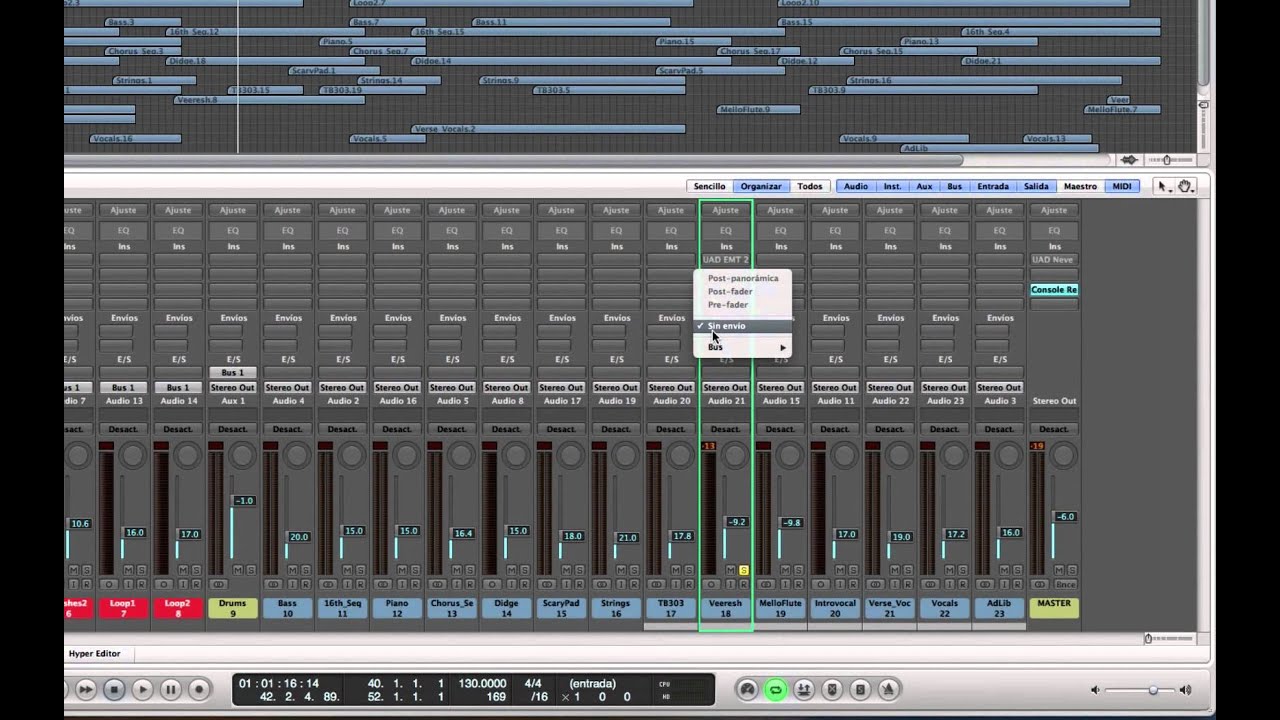Toggle the green Cycle mode button
This screenshot has width=1280, height=720.
pos(775,689)
